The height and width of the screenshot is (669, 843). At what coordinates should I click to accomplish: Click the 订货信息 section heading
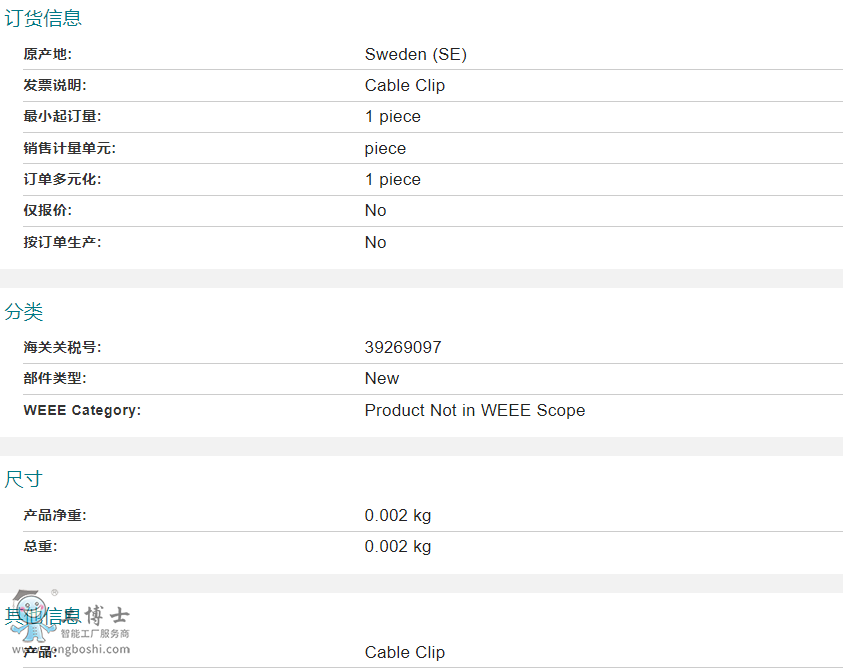pyautogui.click(x=43, y=18)
